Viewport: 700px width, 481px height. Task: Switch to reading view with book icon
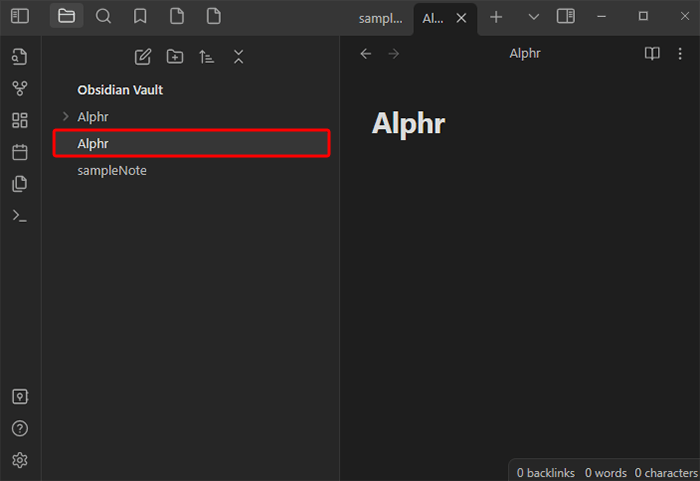click(x=652, y=53)
